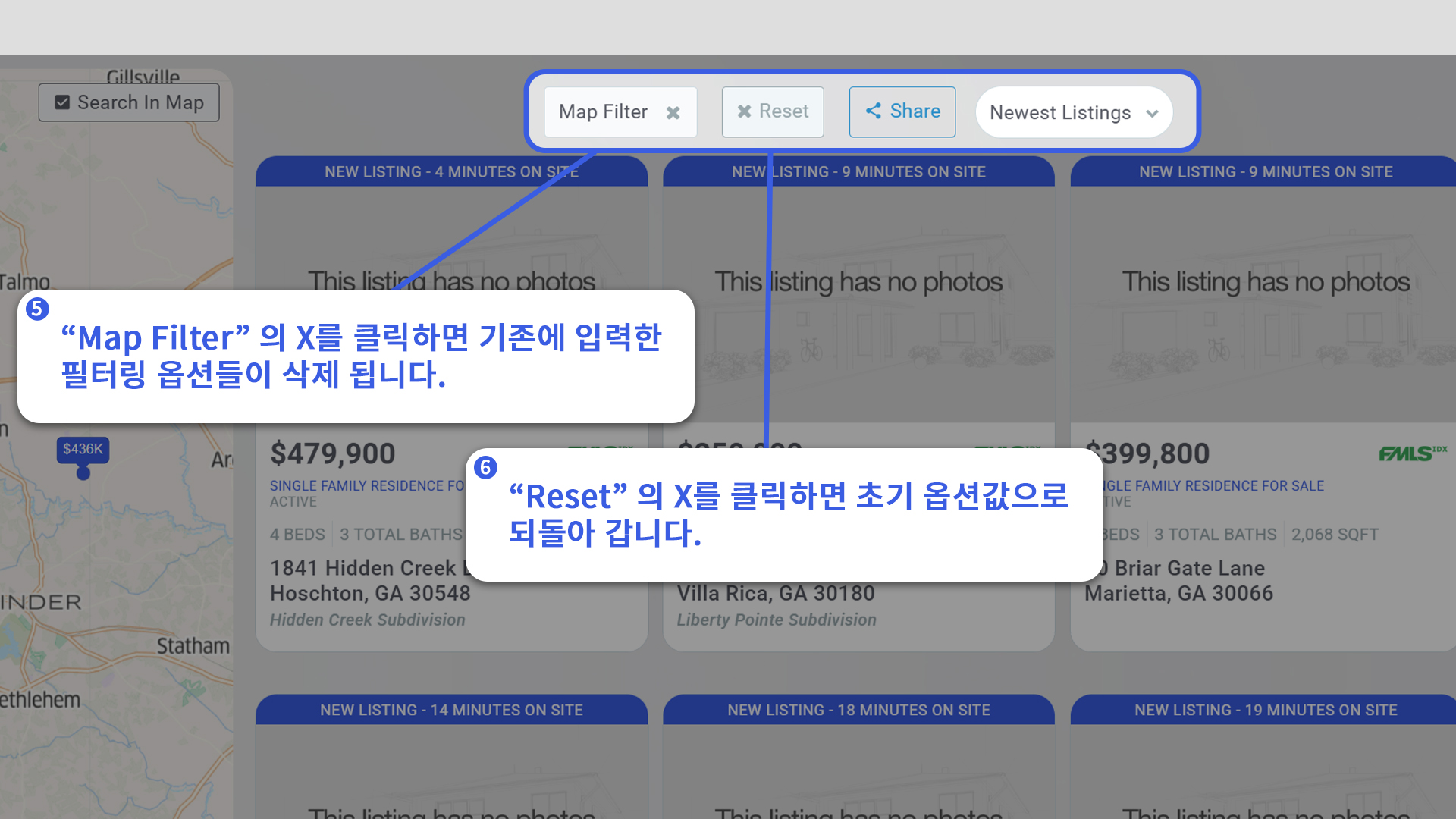Select the NEW LISTING - 4 MINUTES ON SITE banner
The height and width of the screenshot is (819, 1456).
(x=451, y=171)
